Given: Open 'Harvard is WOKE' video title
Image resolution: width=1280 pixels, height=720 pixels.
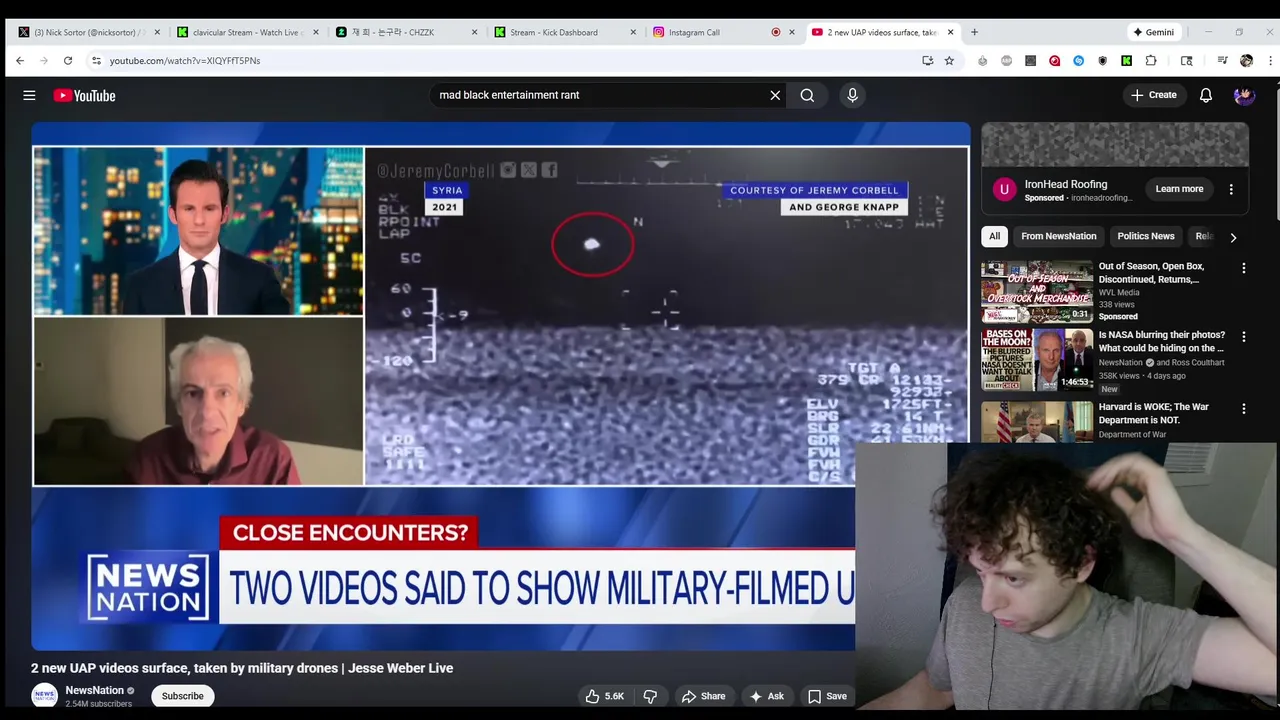Looking at the screenshot, I should point(1154,413).
